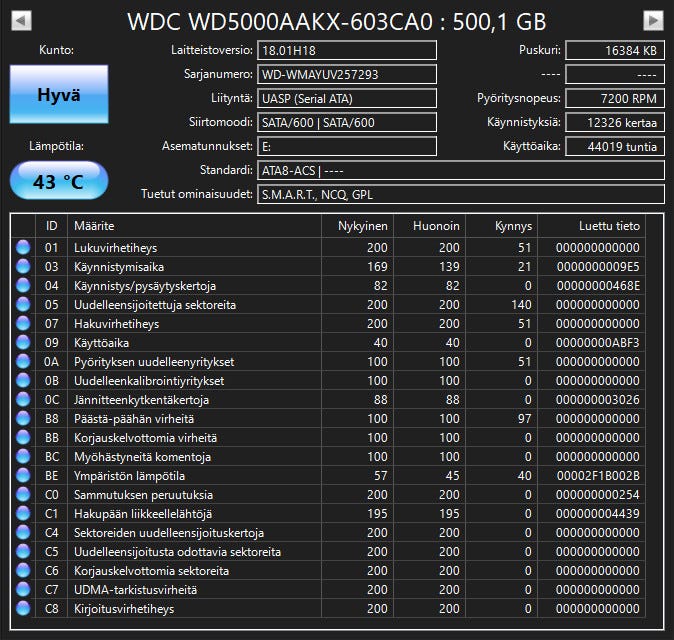The height and width of the screenshot is (640, 674).
Task: Click the Liityntä field UASP (Serial ATA)
Action: 347,98
